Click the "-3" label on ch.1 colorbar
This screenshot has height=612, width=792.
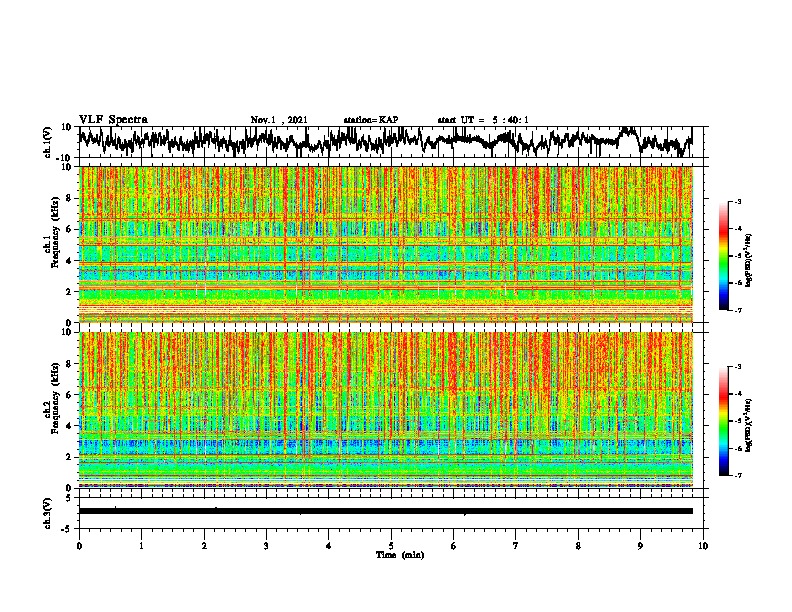[x=738, y=201]
